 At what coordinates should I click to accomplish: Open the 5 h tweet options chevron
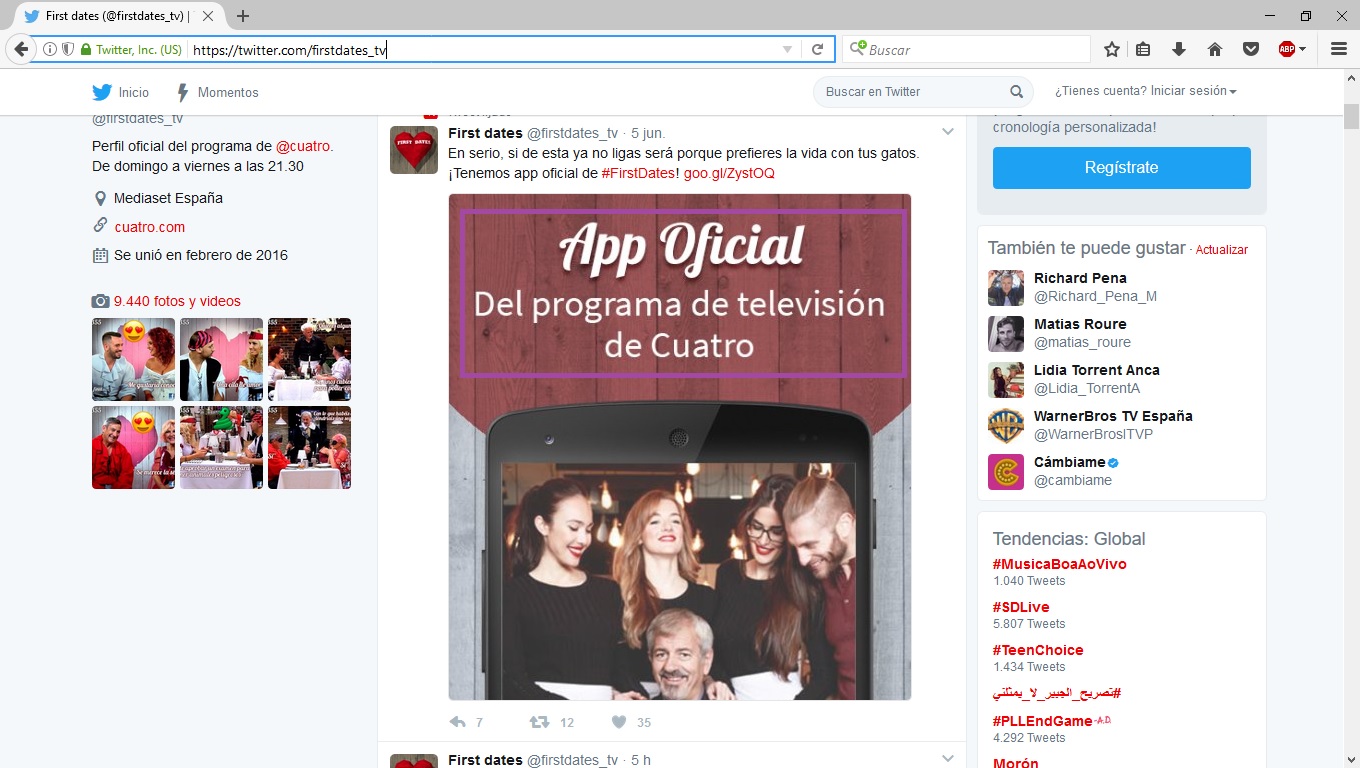point(948,759)
